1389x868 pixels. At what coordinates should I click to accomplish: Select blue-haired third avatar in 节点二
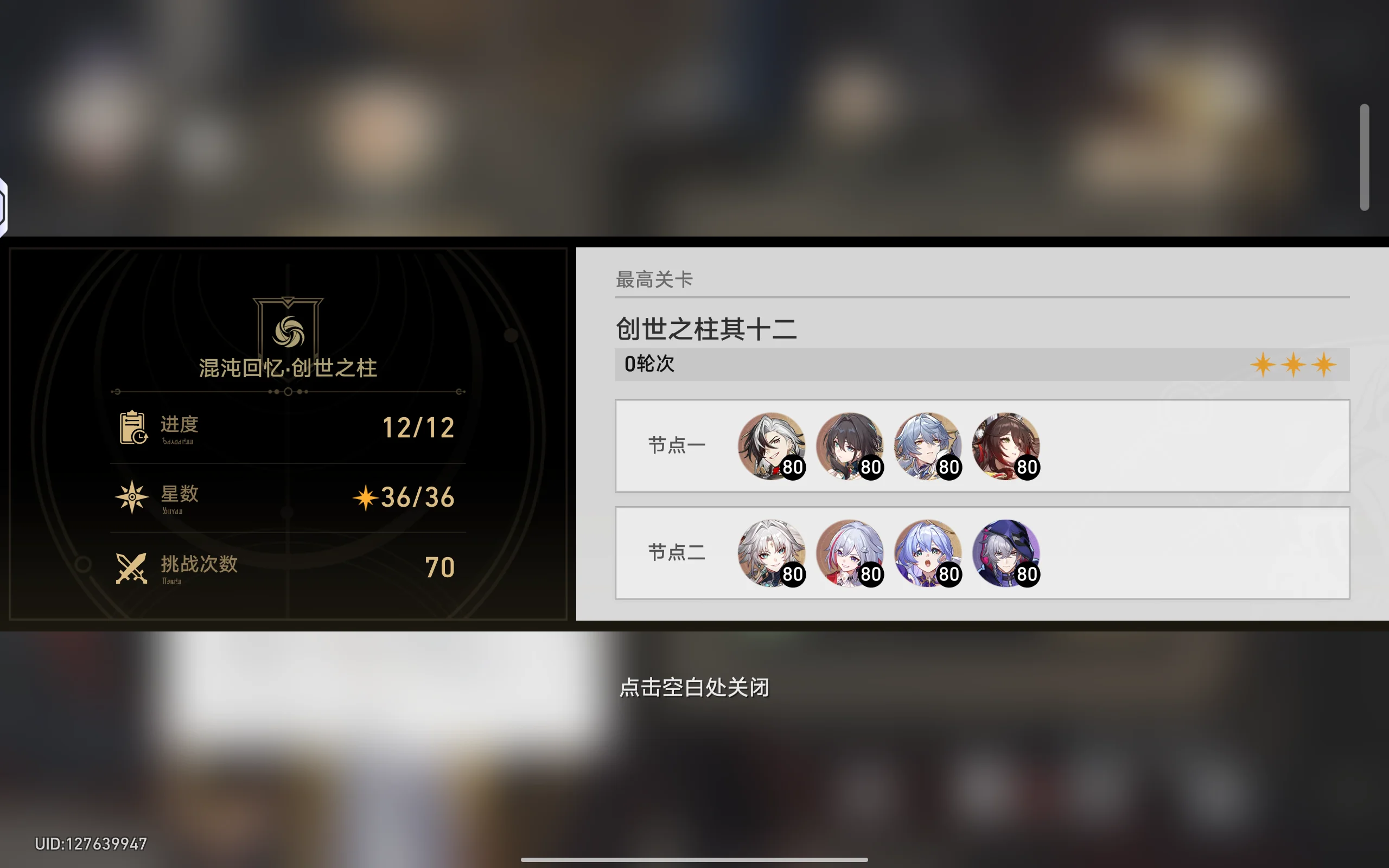pyautogui.click(x=927, y=553)
